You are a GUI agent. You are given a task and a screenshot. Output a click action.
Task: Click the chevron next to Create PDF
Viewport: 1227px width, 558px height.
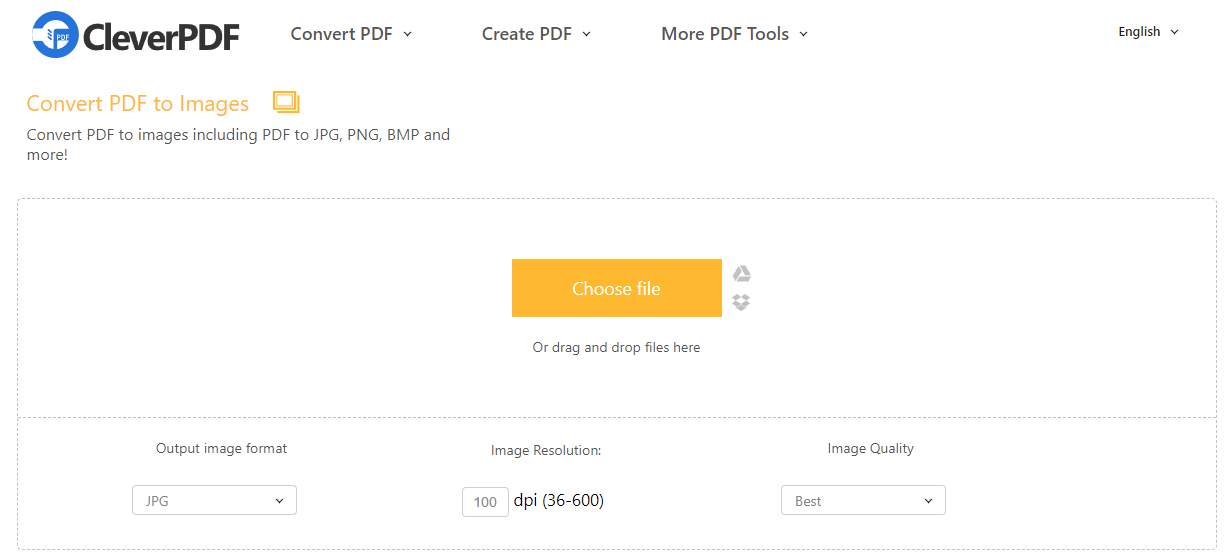point(586,35)
